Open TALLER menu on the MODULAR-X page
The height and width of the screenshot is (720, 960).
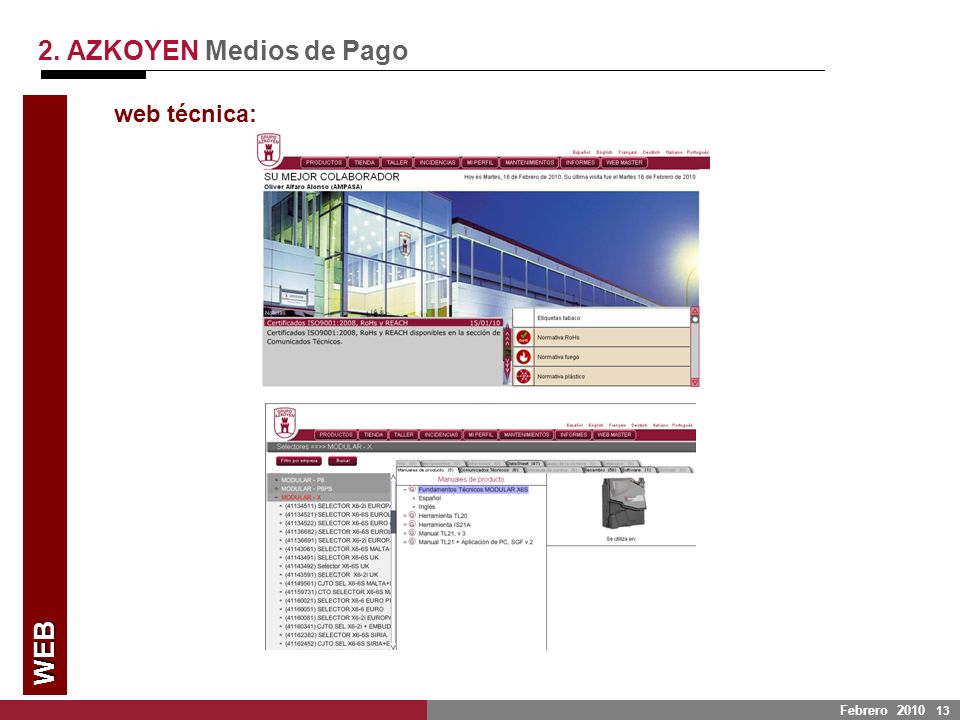coord(403,435)
